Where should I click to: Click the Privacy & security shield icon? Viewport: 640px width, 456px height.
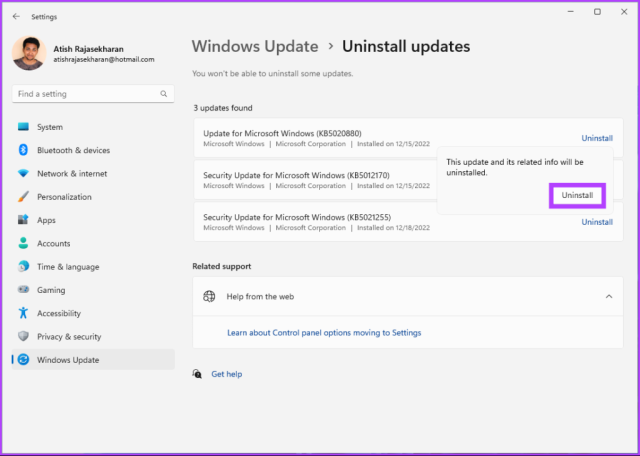(x=23, y=336)
